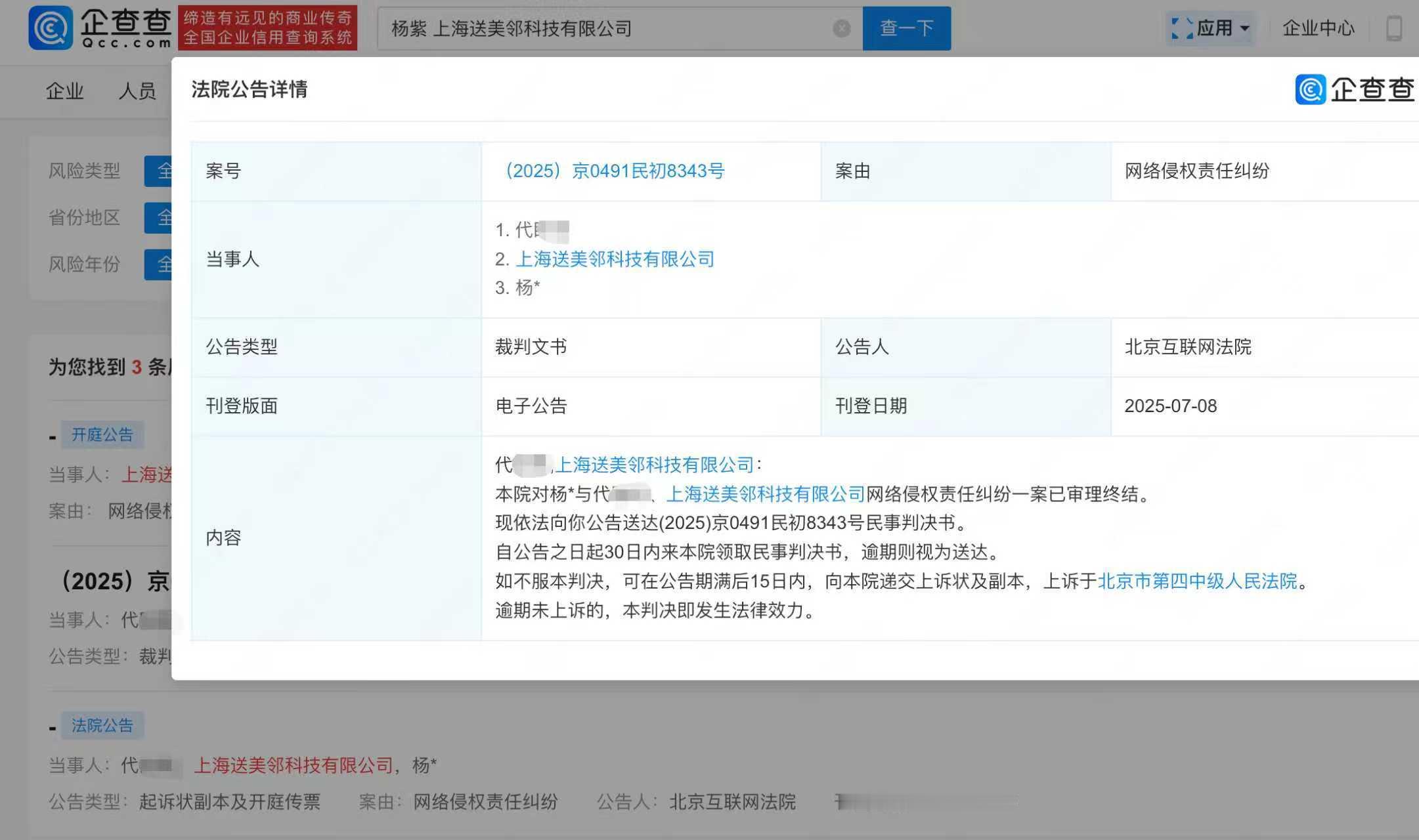Select the 全部 filter for 风险年份

point(159,264)
